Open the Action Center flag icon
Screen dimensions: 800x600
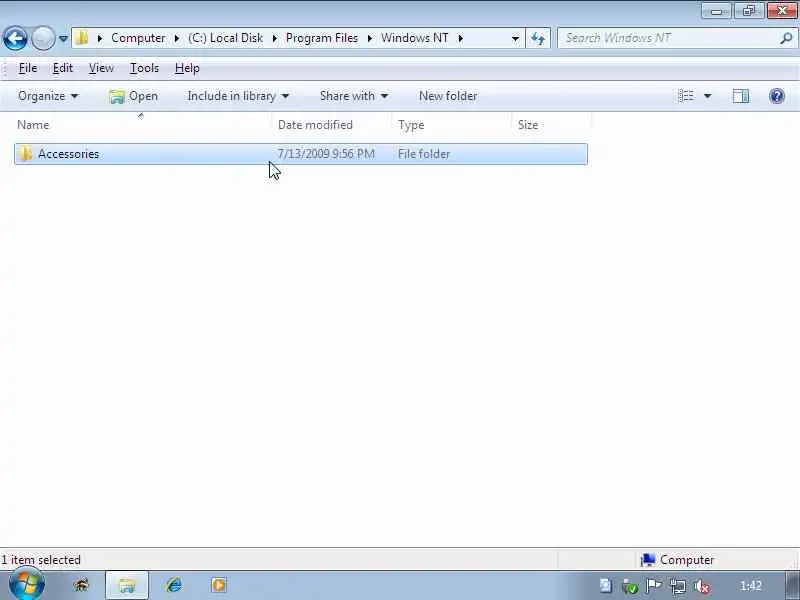pyautogui.click(x=654, y=586)
